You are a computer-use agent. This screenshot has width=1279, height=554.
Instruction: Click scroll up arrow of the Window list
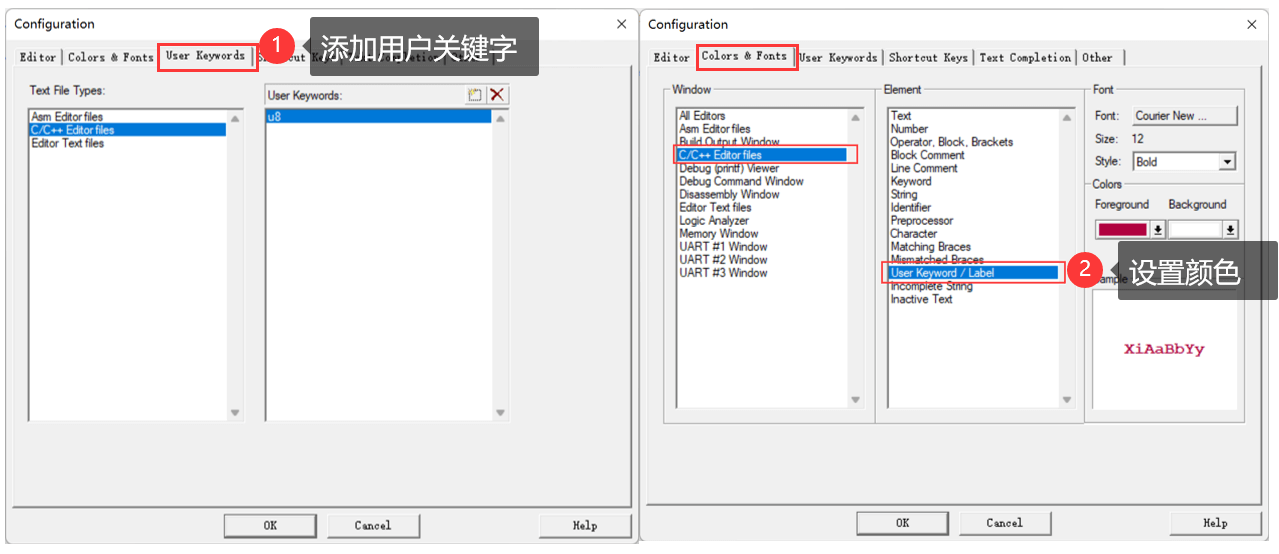pyautogui.click(x=855, y=118)
